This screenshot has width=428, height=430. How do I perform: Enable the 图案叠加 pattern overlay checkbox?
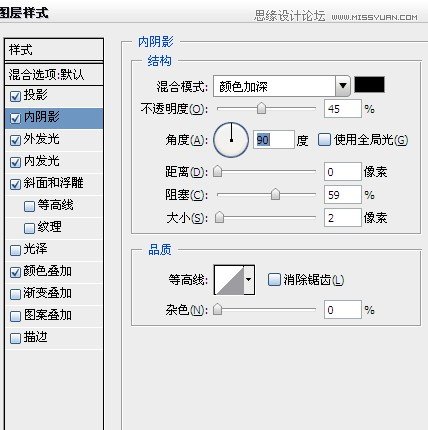[x=15, y=316]
